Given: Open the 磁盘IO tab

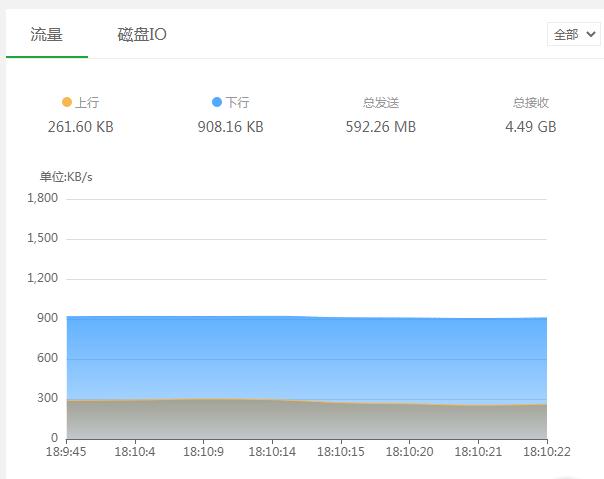Looking at the screenshot, I should coord(142,35).
